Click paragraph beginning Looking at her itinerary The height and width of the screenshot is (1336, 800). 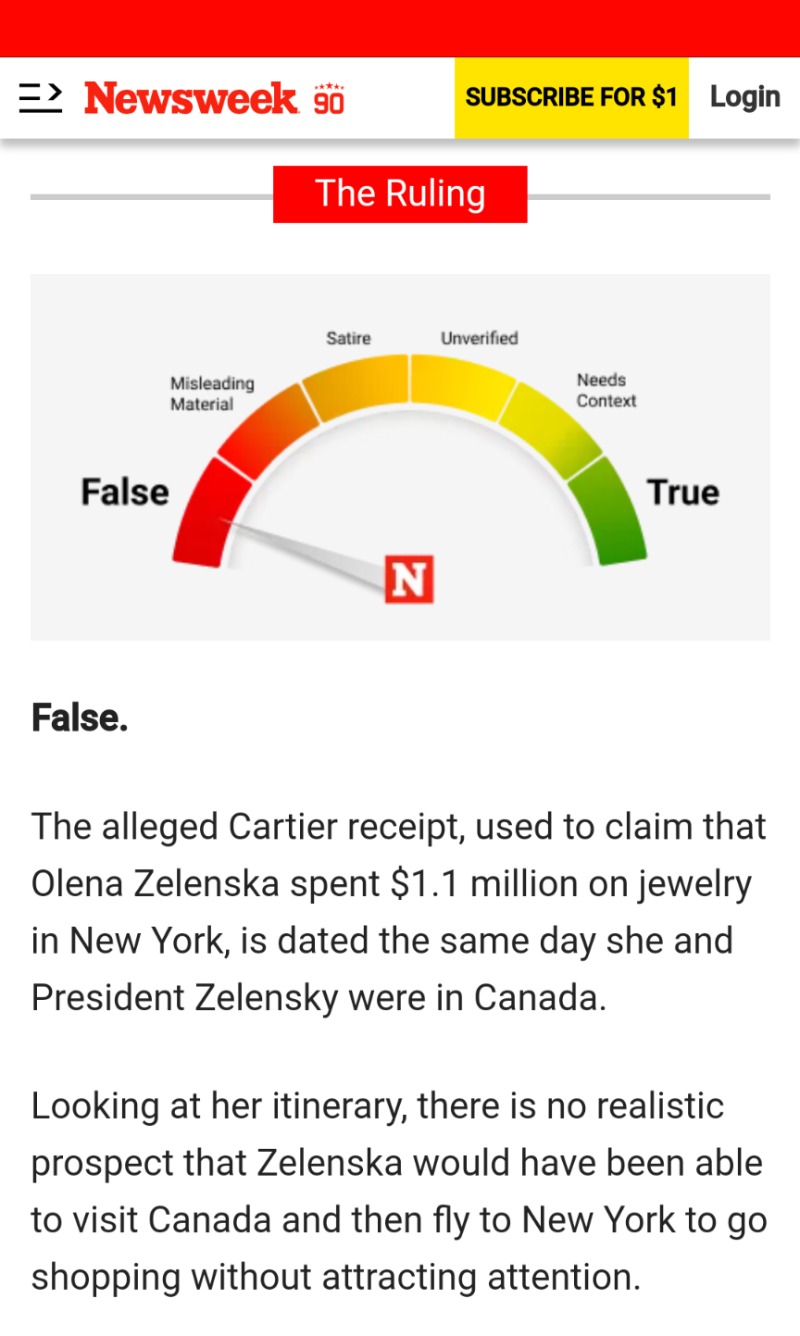click(x=399, y=1191)
